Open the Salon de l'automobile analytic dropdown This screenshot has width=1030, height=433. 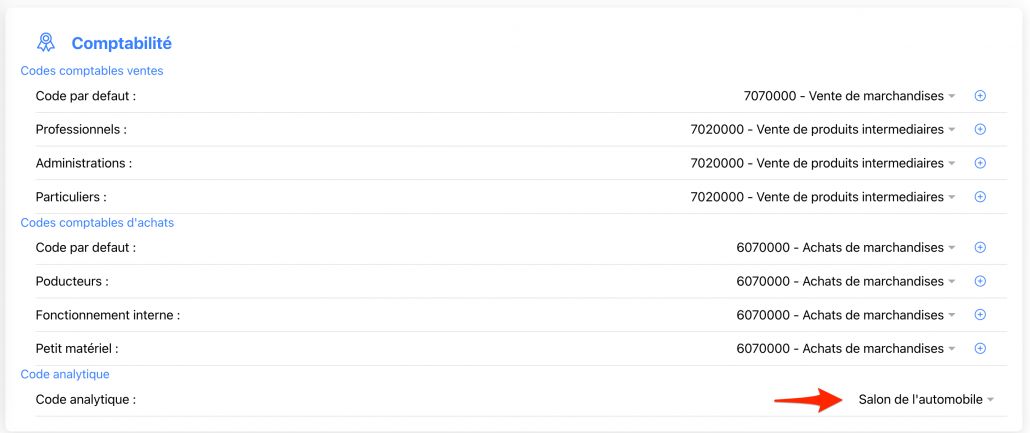point(926,400)
